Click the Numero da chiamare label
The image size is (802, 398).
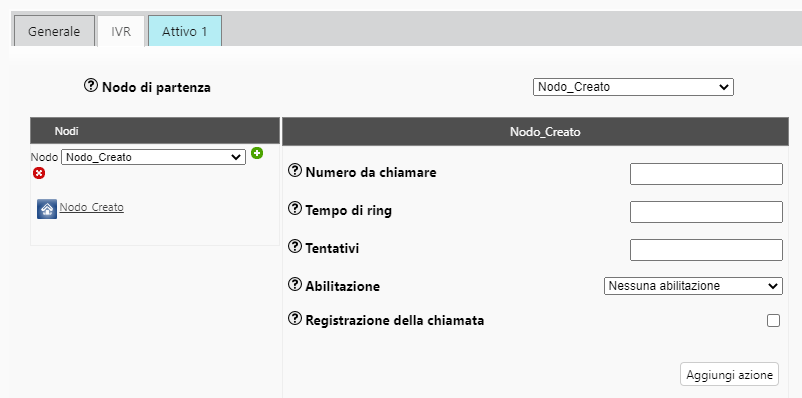(x=371, y=172)
